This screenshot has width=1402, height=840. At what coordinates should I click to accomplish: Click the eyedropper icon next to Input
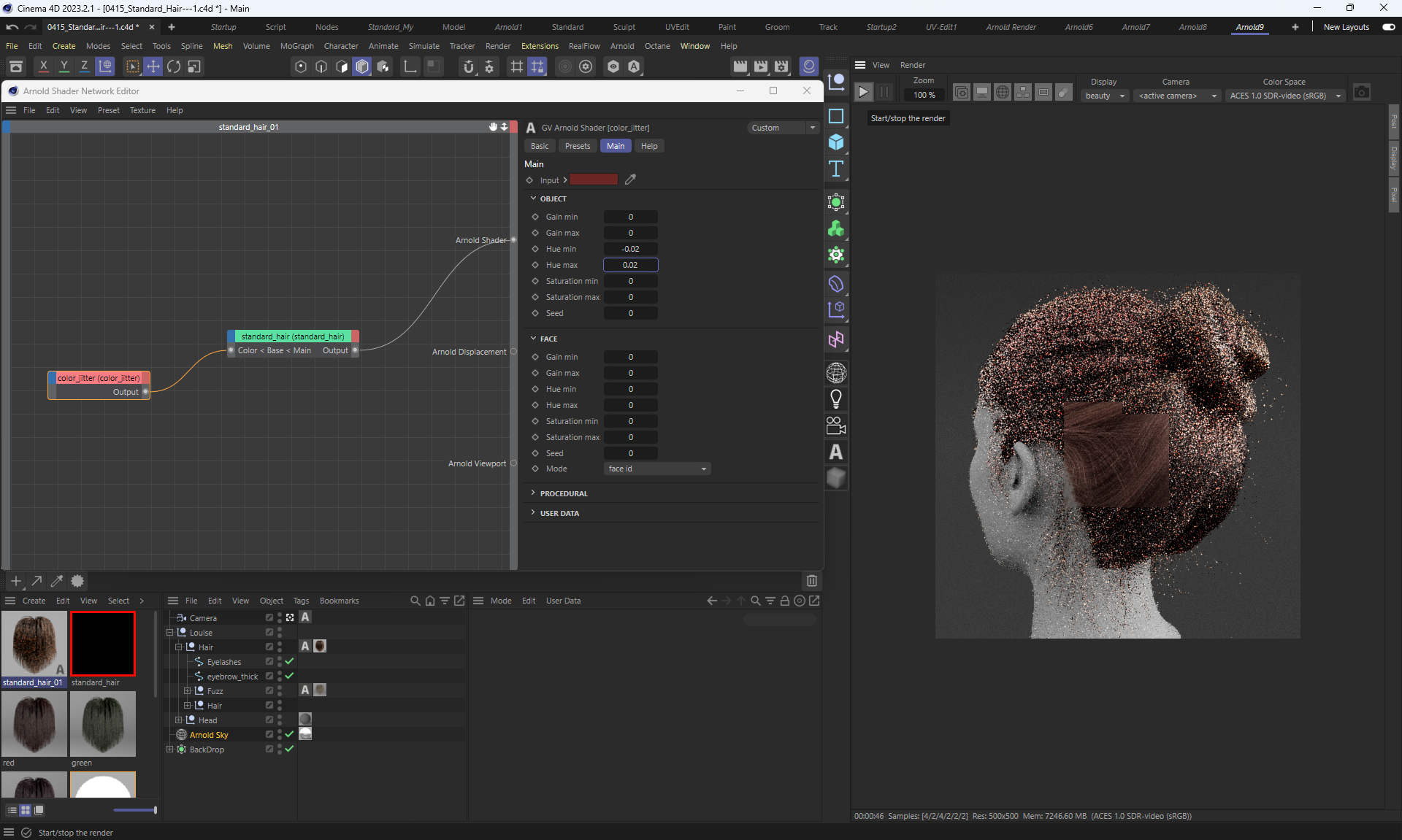point(630,180)
